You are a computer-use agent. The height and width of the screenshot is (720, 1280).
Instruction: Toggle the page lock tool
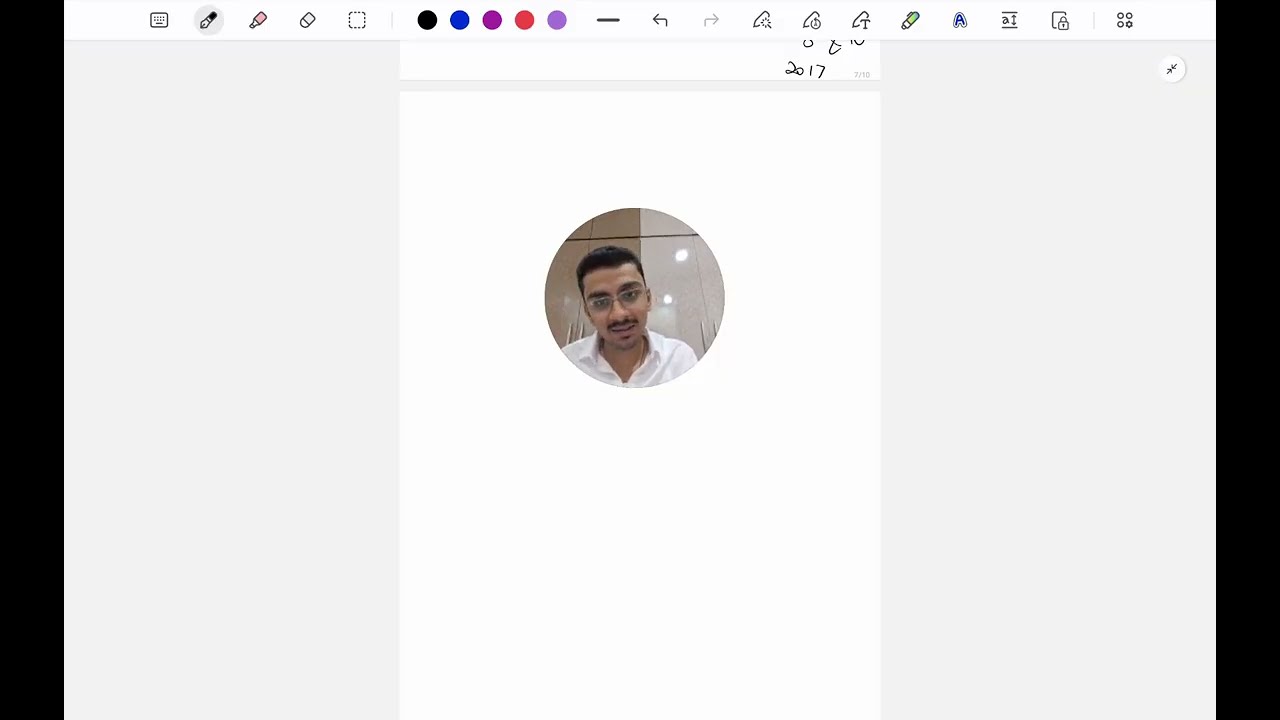[x=1060, y=20]
